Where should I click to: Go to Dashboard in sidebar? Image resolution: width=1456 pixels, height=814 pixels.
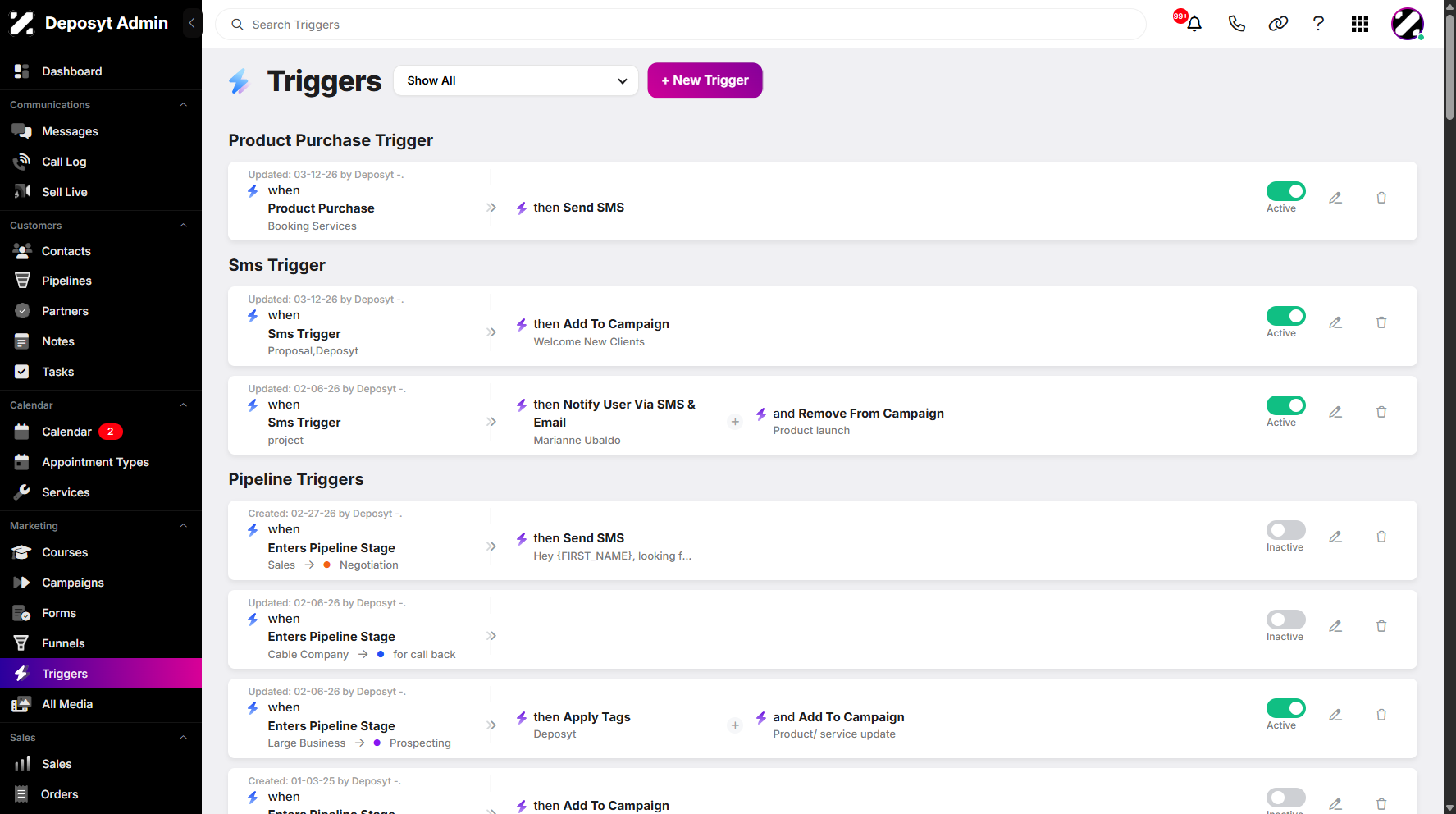(x=101, y=71)
